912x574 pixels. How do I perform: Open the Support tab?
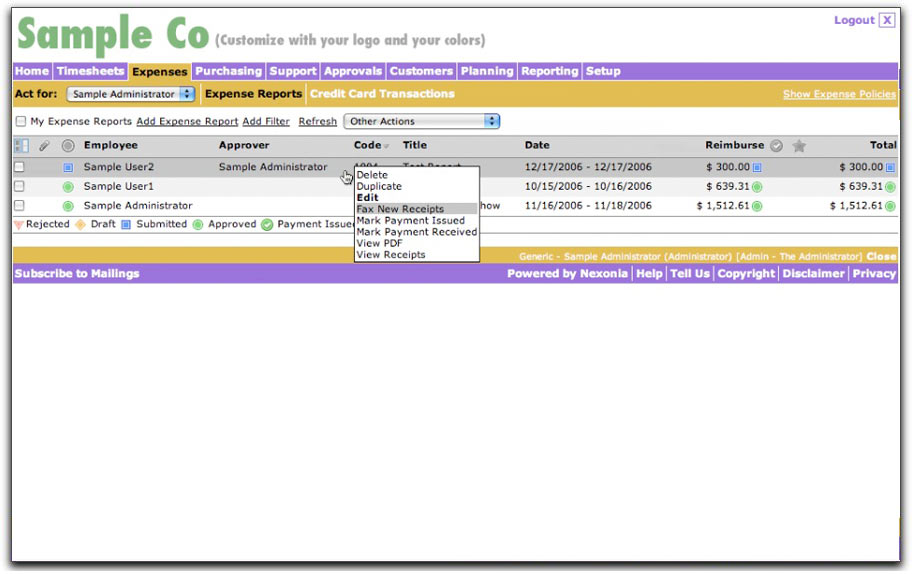tap(293, 71)
